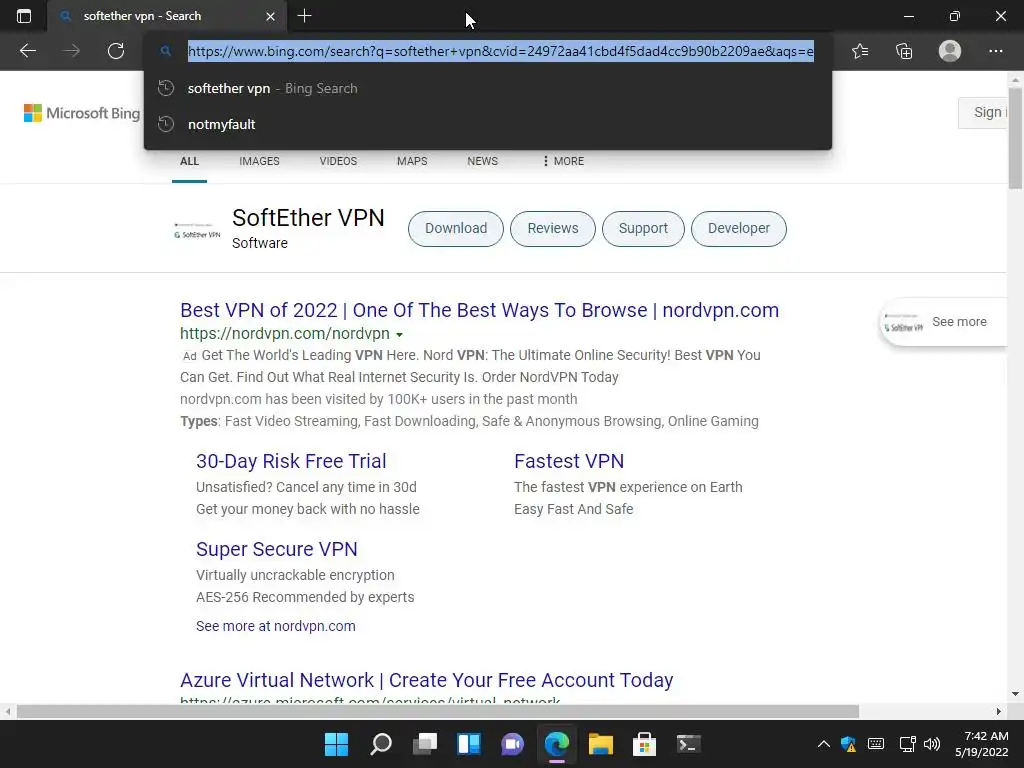Image resolution: width=1024 pixels, height=768 pixels.
Task: Open the Widgets taskbar icon
Action: coord(469,744)
